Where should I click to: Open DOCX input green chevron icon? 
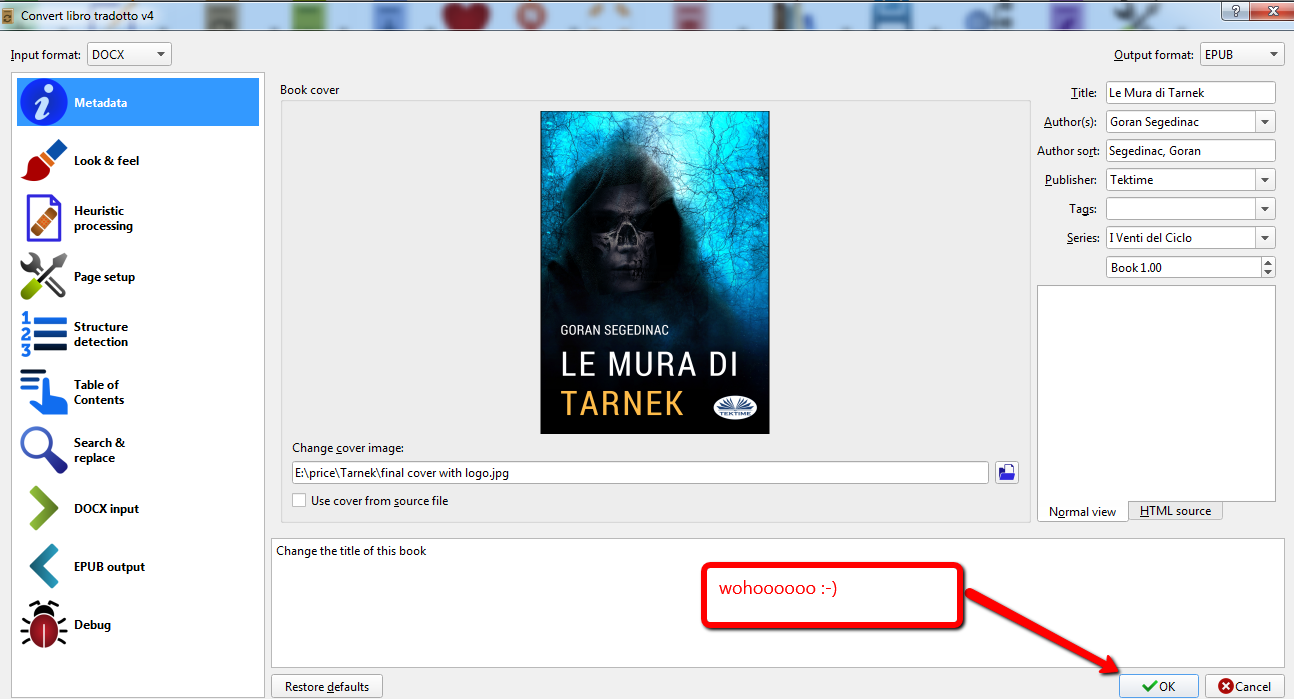43,508
